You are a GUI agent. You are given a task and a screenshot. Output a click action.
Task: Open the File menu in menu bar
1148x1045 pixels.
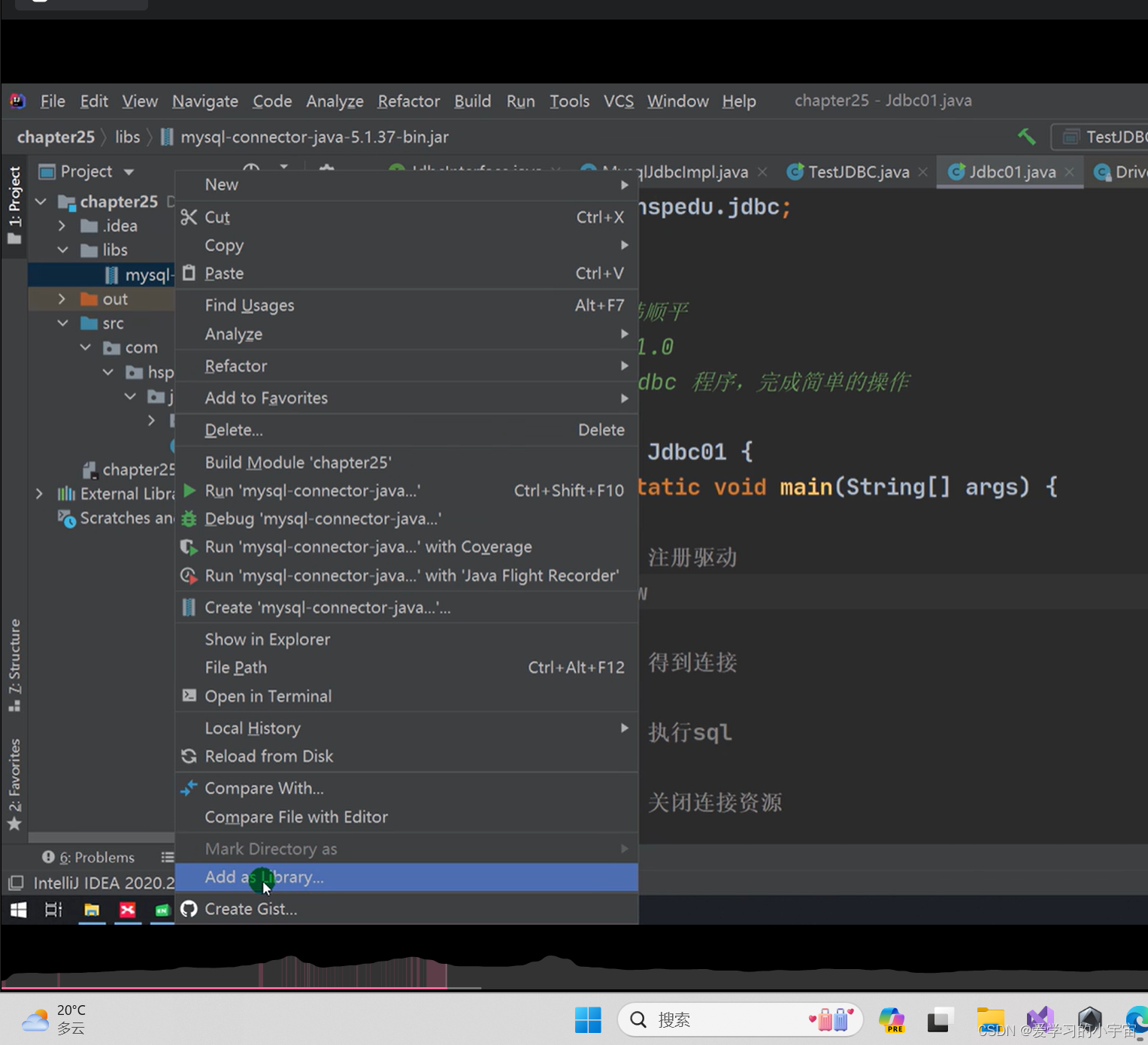click(x=53, y=101)
